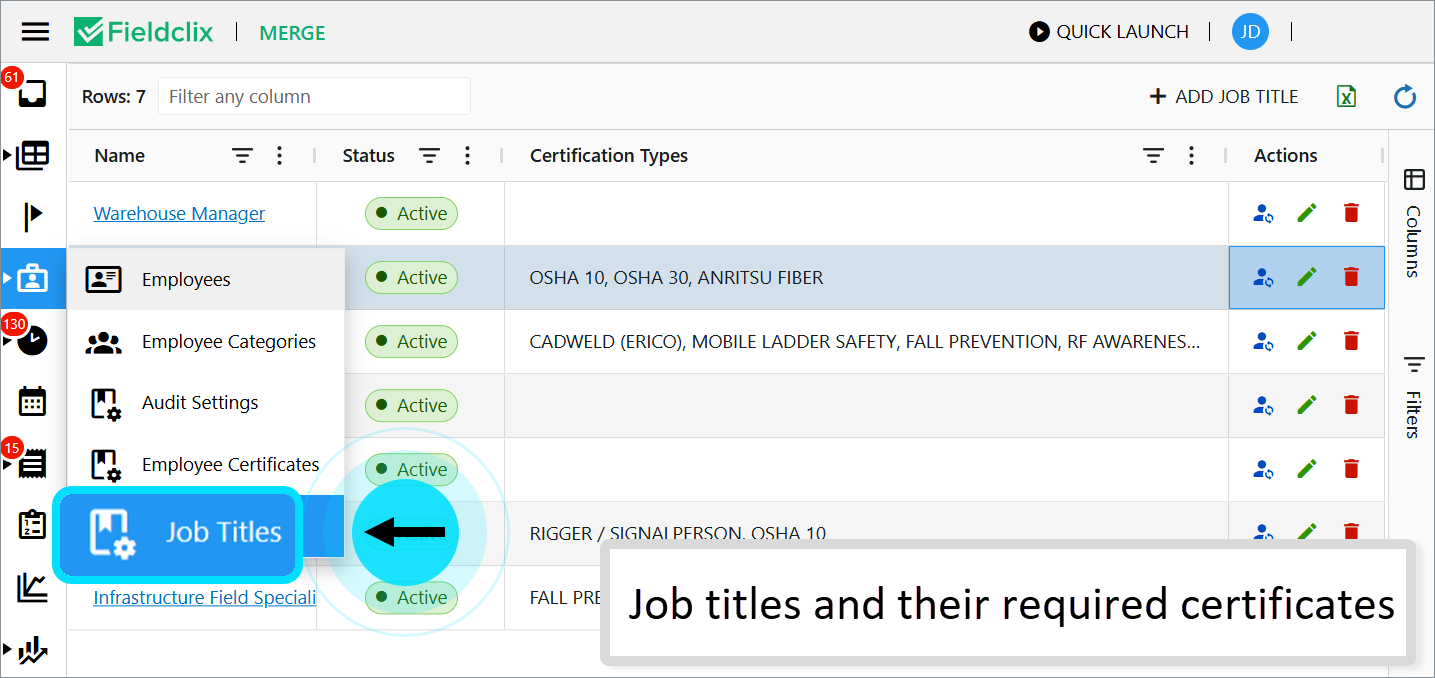This screenshot has height=678, width=1435.
Task: Open the calendar sidebar icon
Action: (x=33, y=401)
